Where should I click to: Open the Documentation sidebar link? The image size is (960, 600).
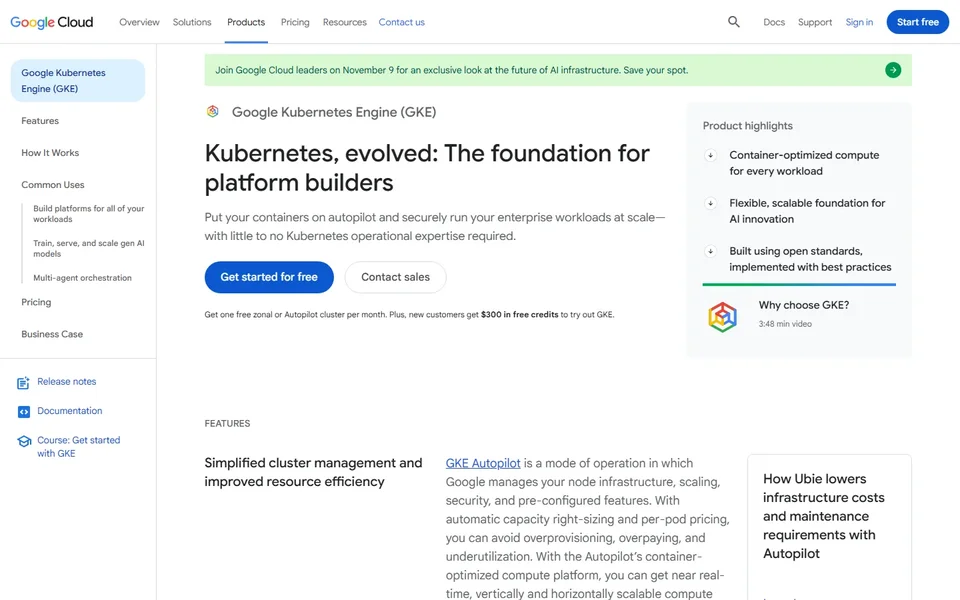coord(70,411)
